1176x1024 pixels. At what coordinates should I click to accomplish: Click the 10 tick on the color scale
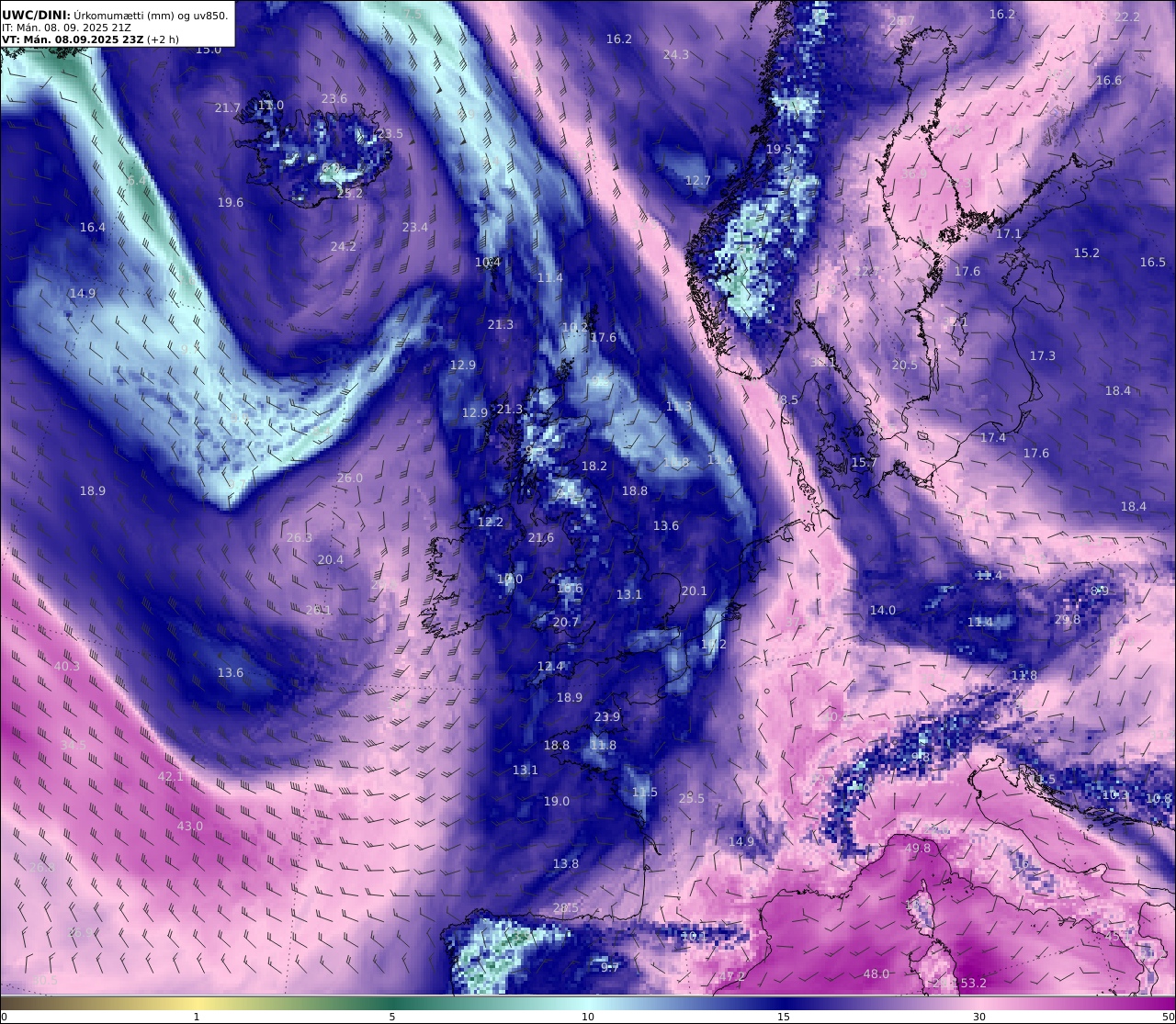pos(588,1017)
